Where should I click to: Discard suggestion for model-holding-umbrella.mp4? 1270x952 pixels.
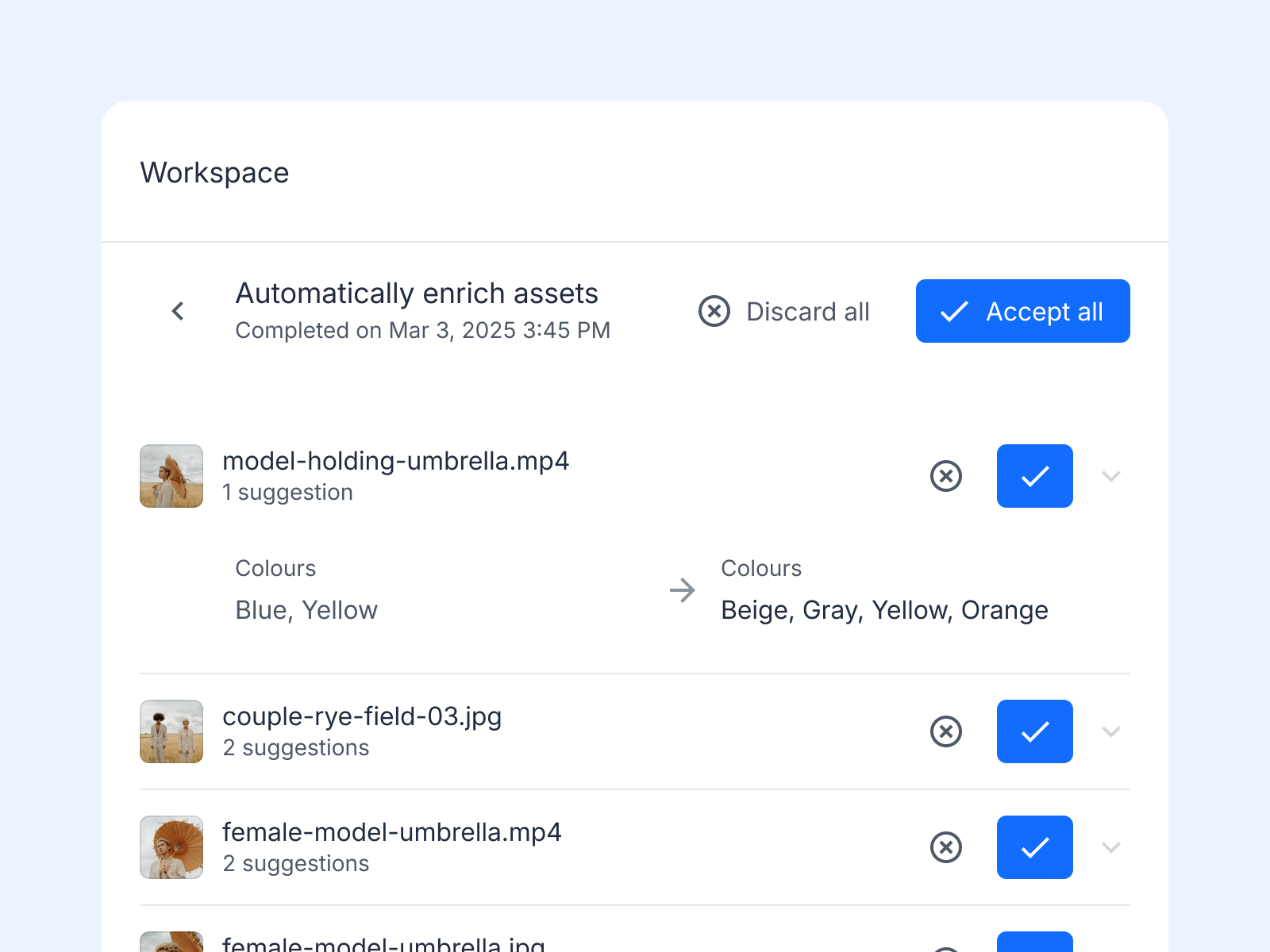coord(946,476)
